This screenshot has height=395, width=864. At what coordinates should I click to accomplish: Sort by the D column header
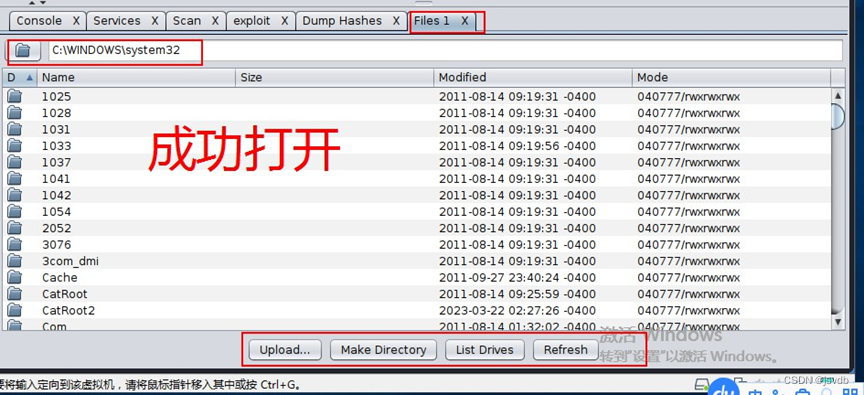pyautogui.click(x=20, y=78)
